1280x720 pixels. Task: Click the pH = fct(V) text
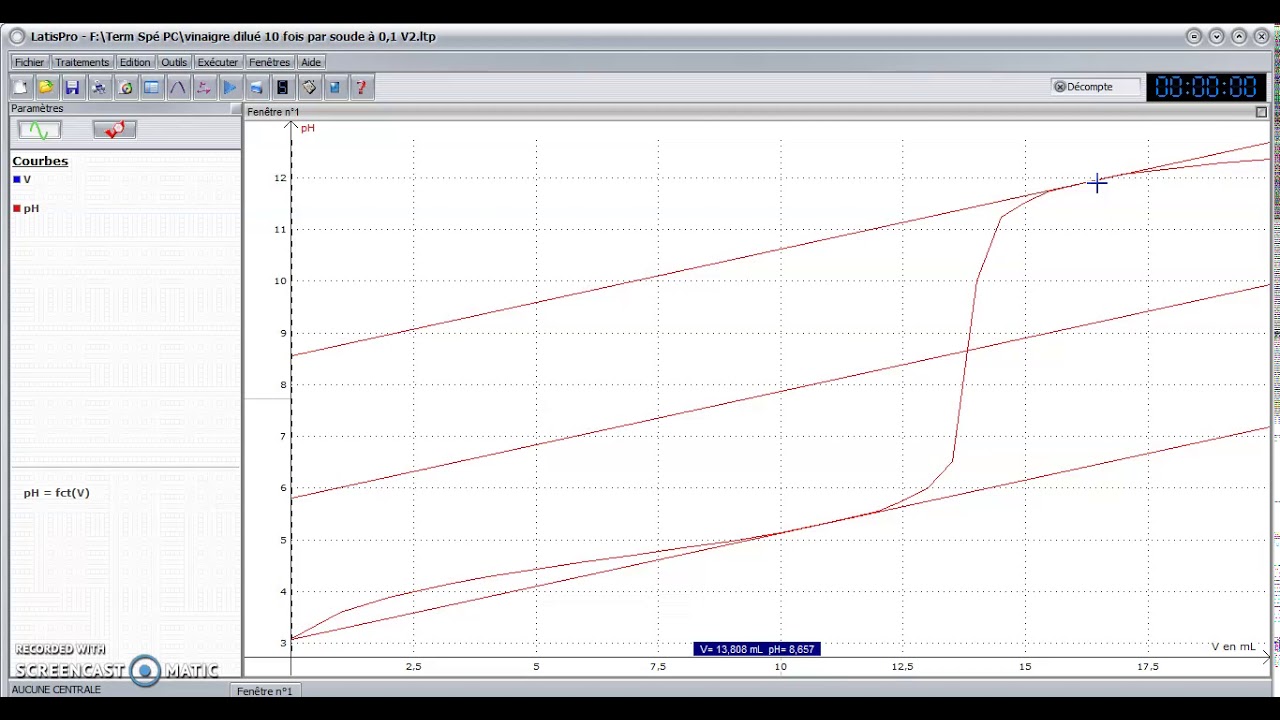point(57,493)
